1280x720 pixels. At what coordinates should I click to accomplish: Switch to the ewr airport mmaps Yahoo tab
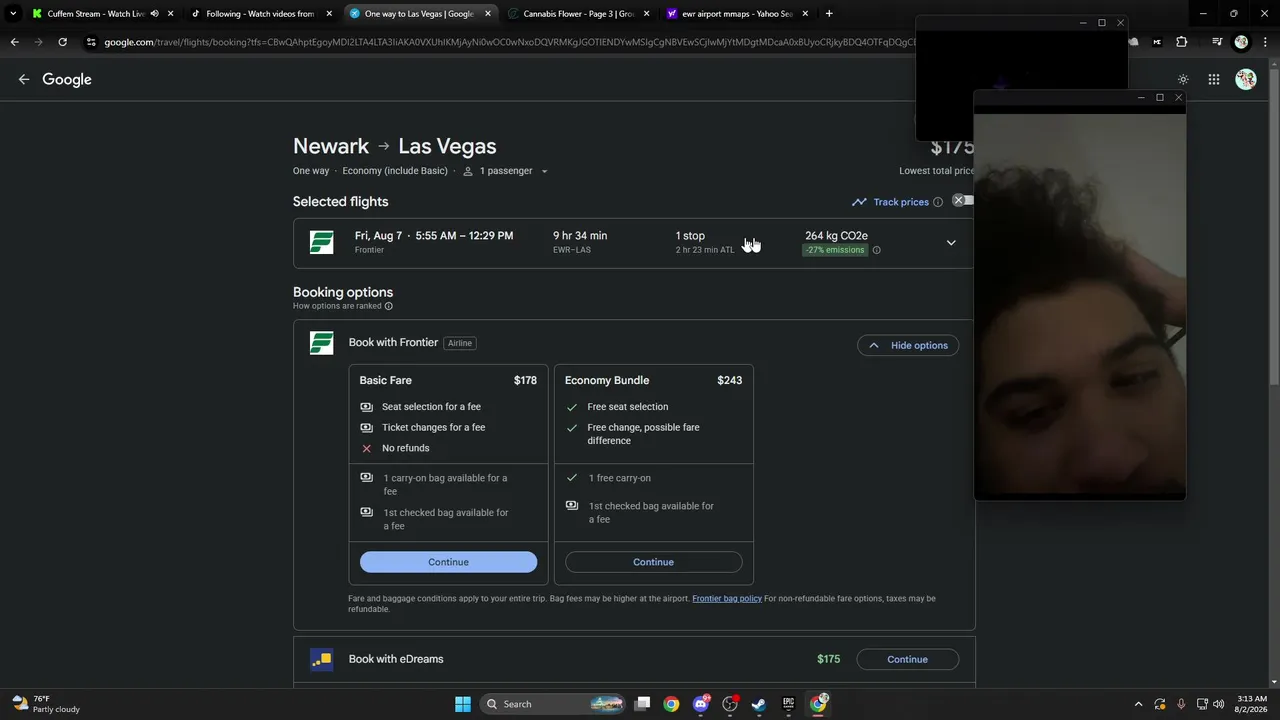point(737,14)
